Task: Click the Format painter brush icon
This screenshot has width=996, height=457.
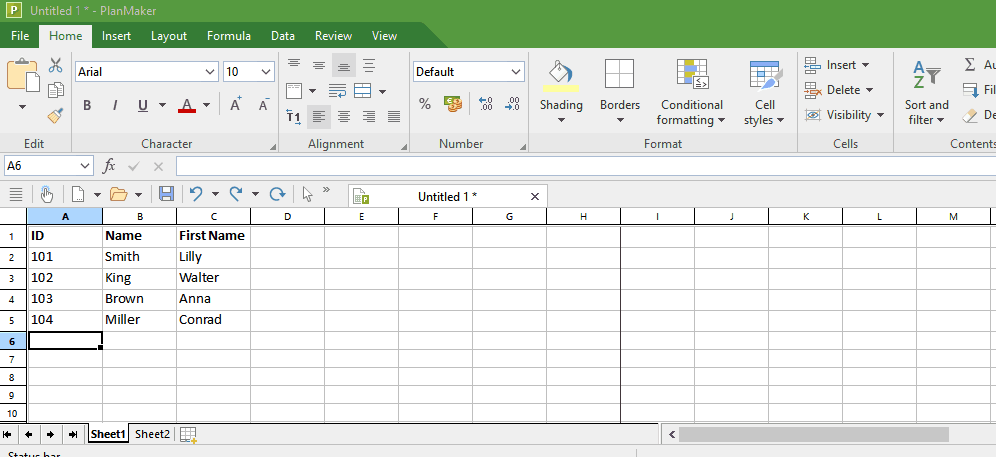Action: (x=56, y=115)
